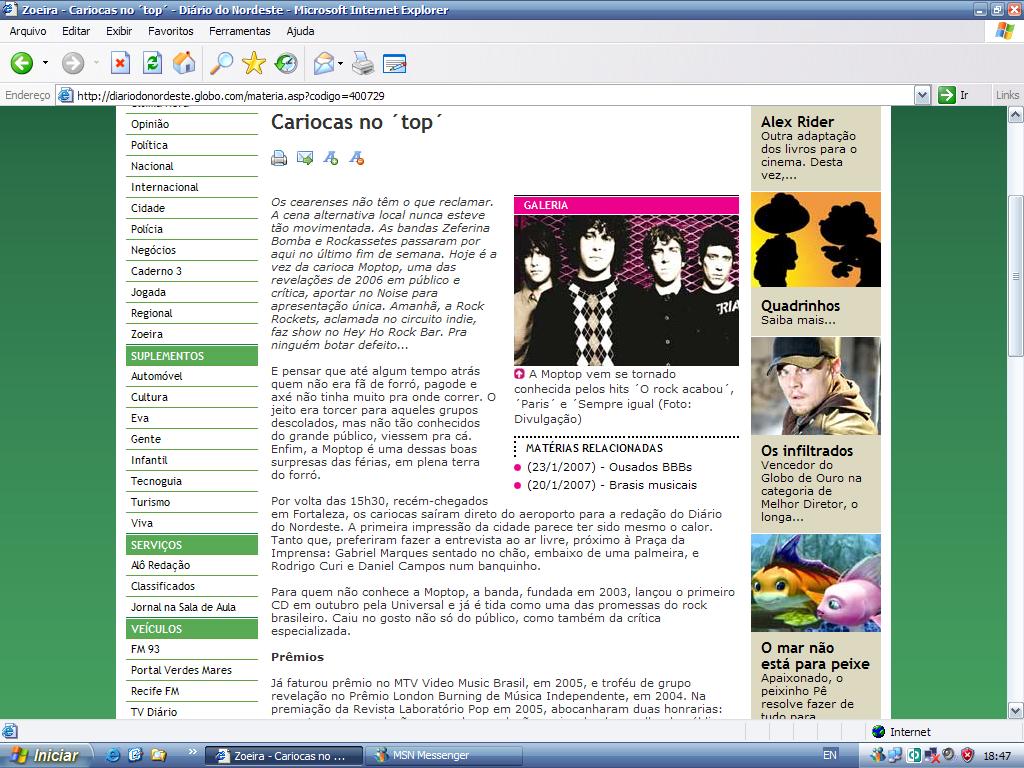The width and height of the screenshot is (1024, 768).
Task: Click the Moptop band gallery photo
Action: 626,290
